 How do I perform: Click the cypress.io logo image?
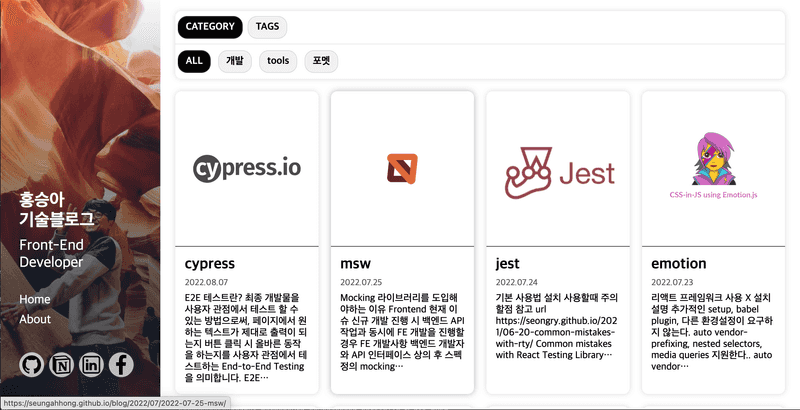pyautogui.click(x=247, y=168)
